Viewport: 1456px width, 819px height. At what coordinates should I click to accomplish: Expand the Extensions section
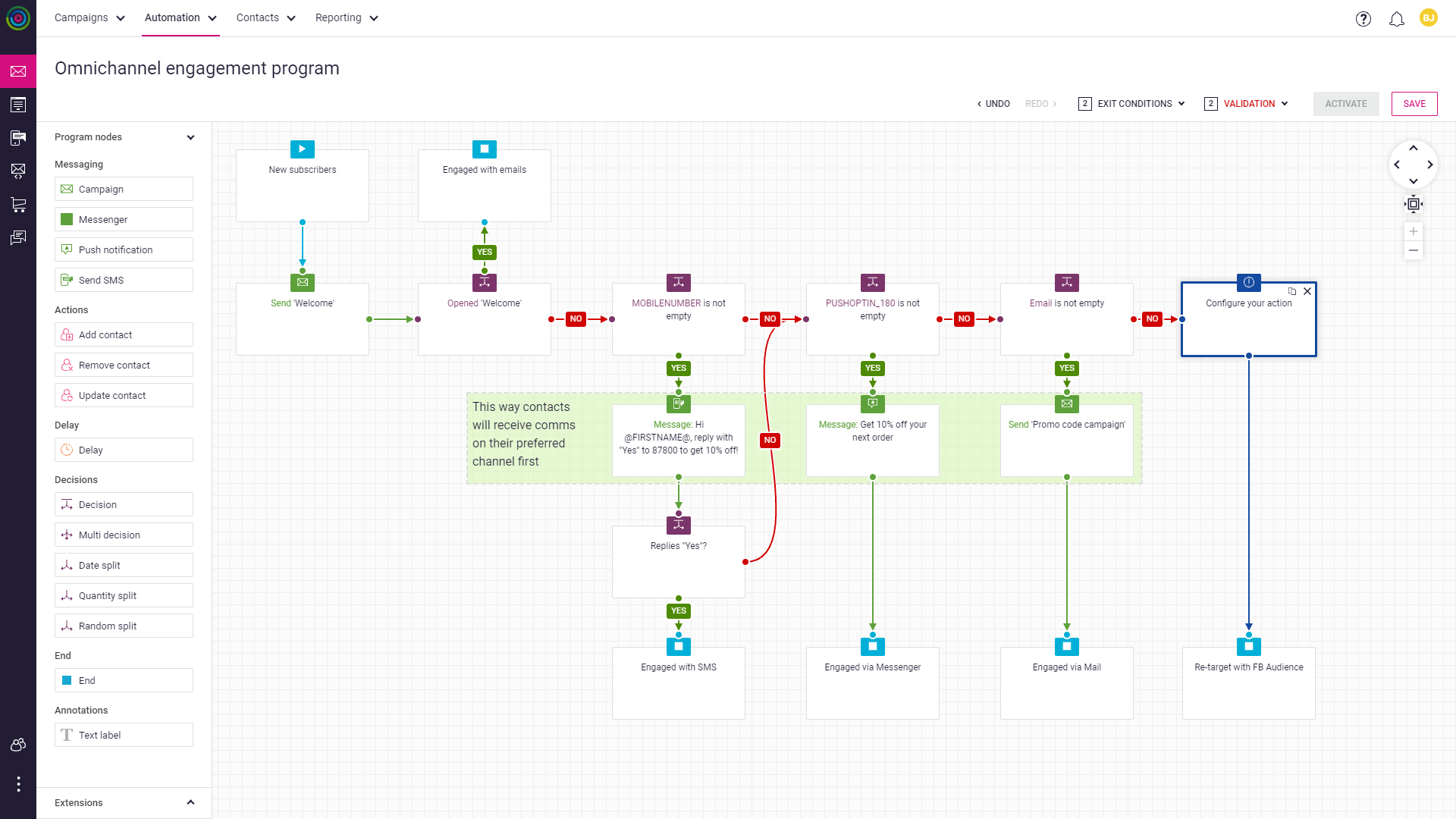point(190,802)
